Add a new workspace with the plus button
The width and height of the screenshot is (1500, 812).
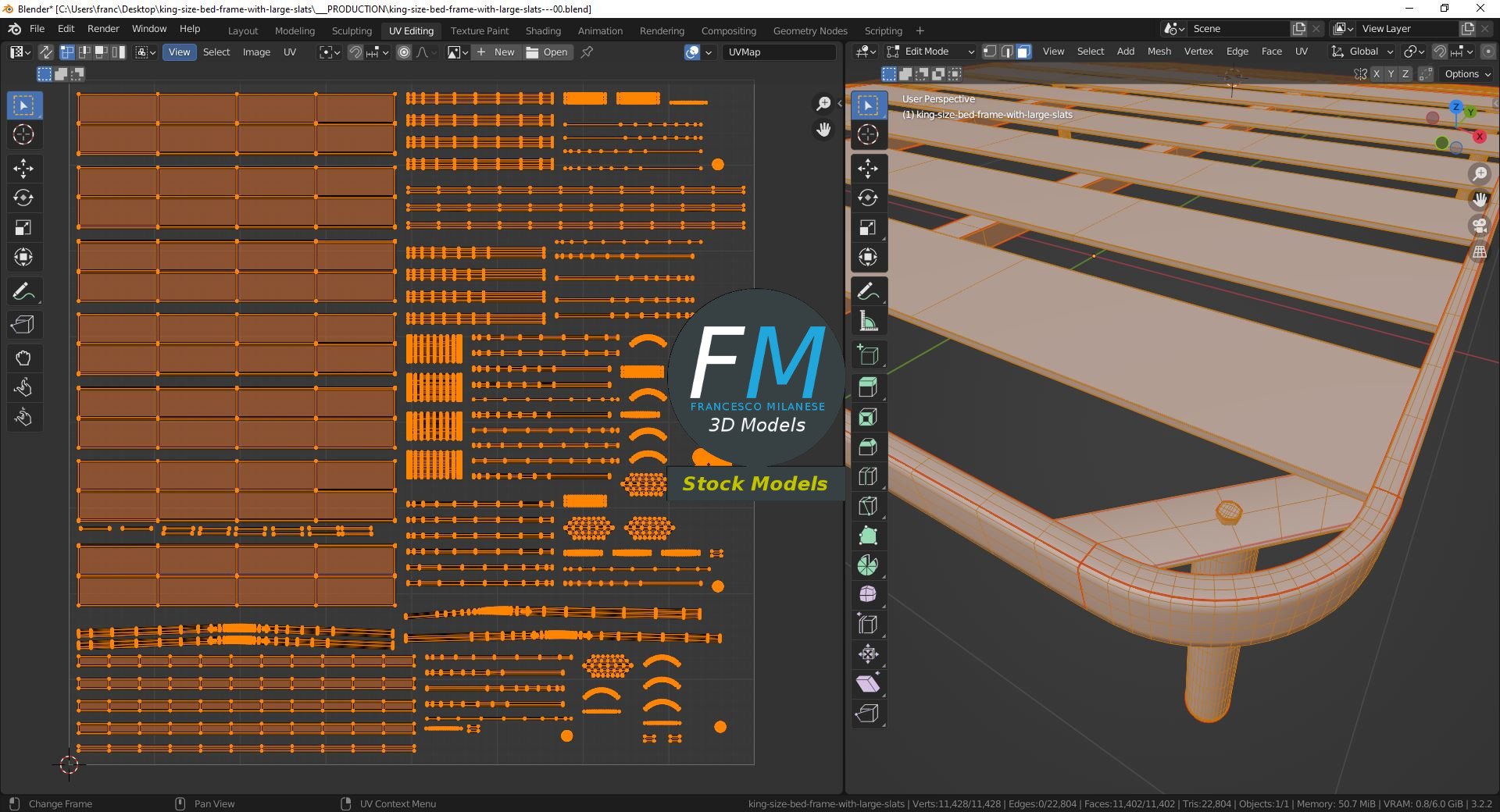[x=920, y=31]
